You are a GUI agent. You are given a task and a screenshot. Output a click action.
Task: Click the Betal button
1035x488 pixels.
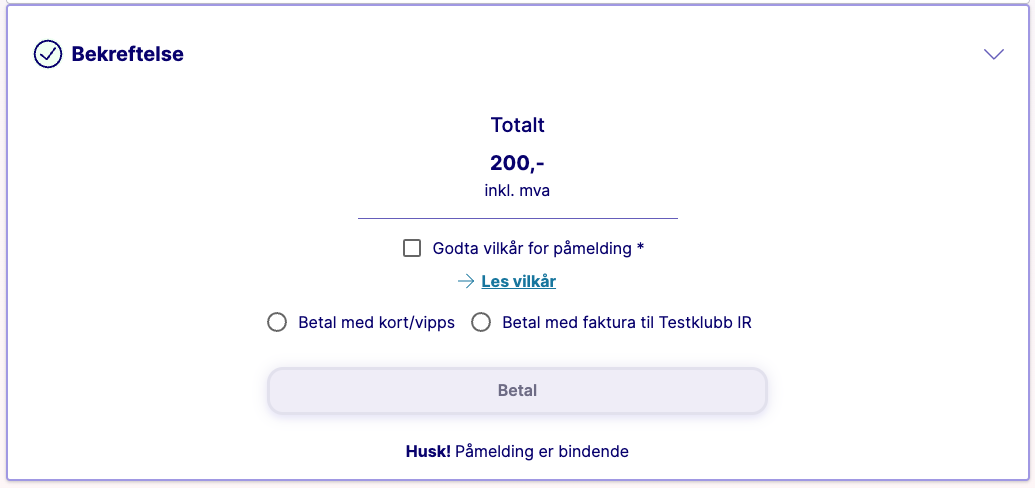[x=518, y=390]
